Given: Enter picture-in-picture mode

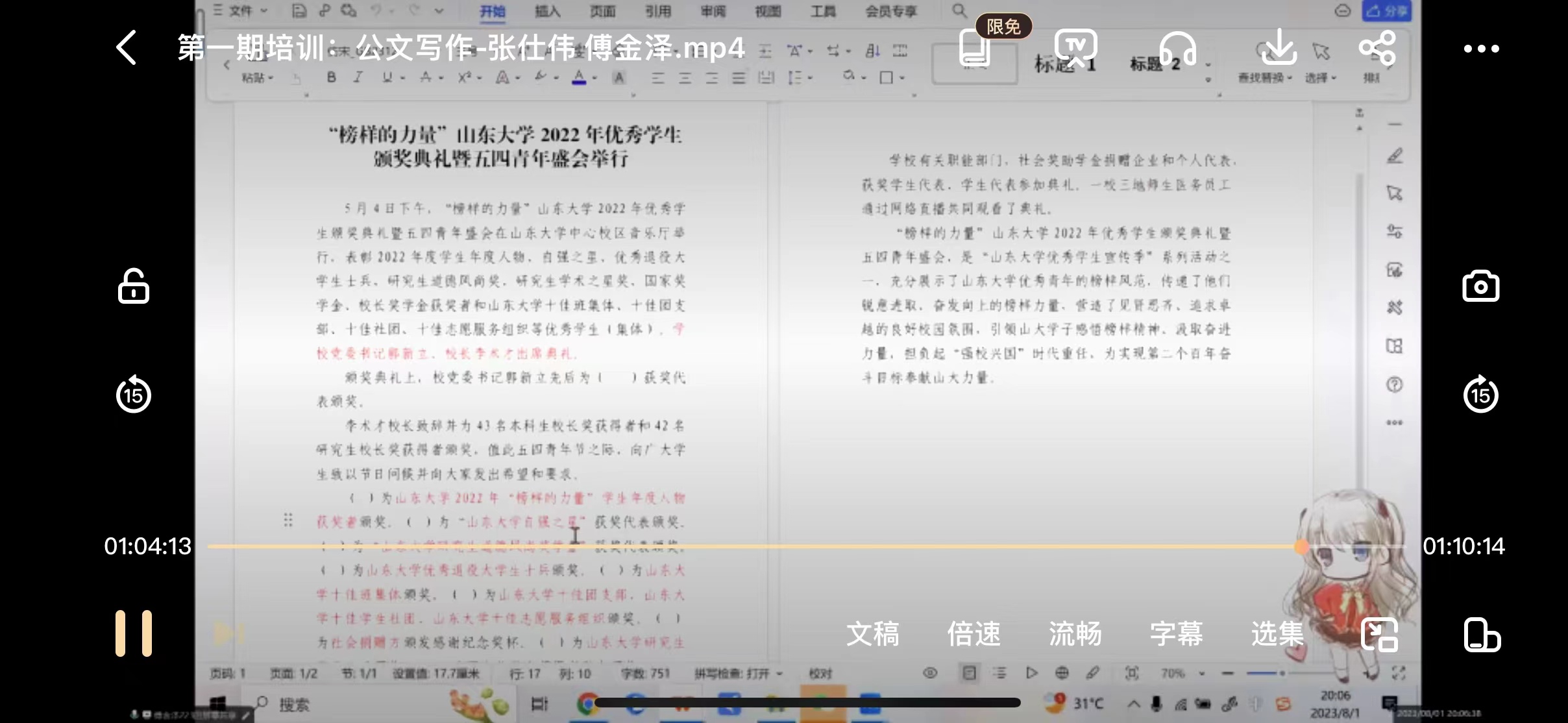Looking at the screenshot, I should coord(1379,634).
